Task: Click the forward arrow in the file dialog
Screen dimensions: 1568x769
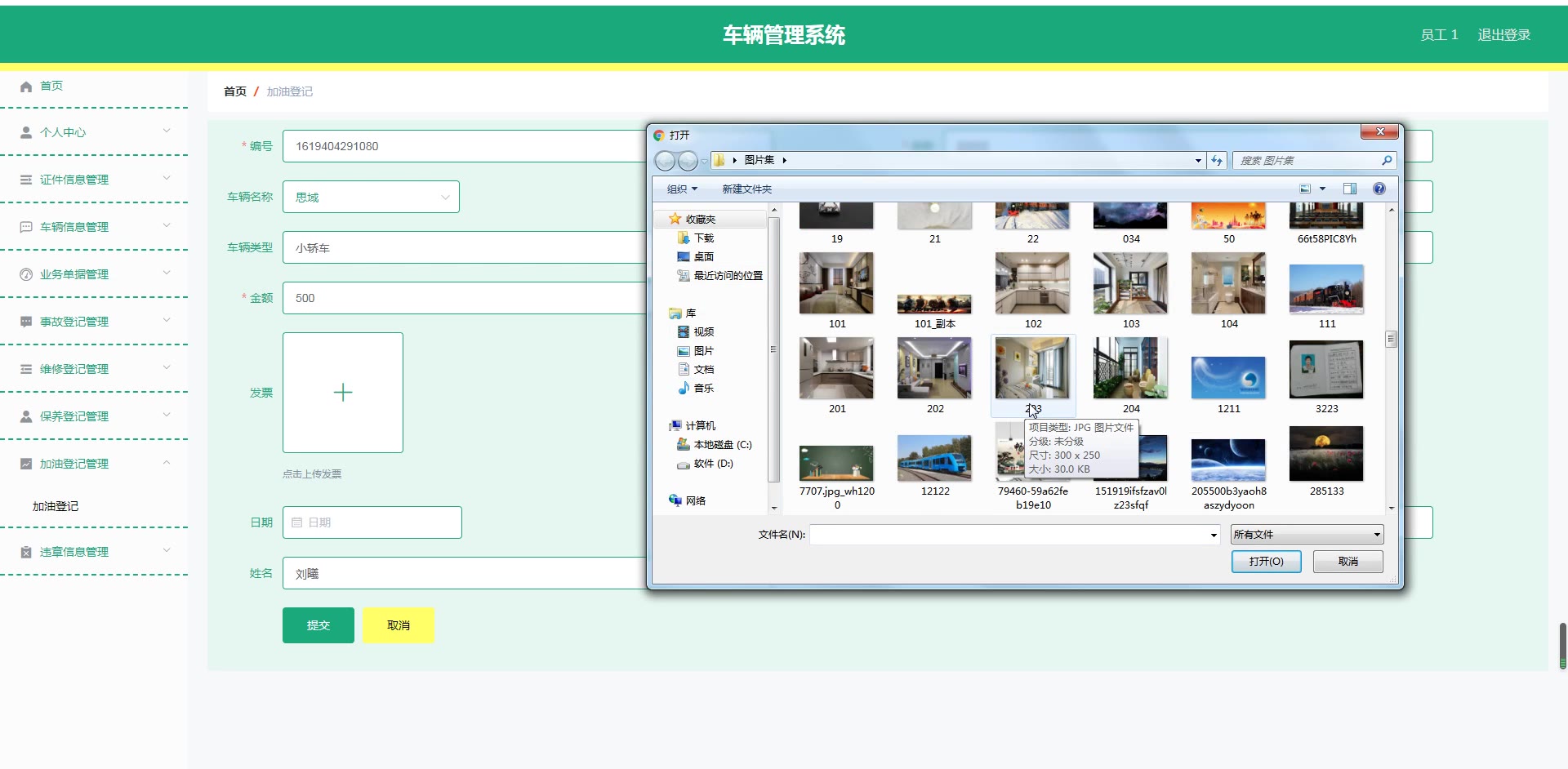Action: coord(688,161)
